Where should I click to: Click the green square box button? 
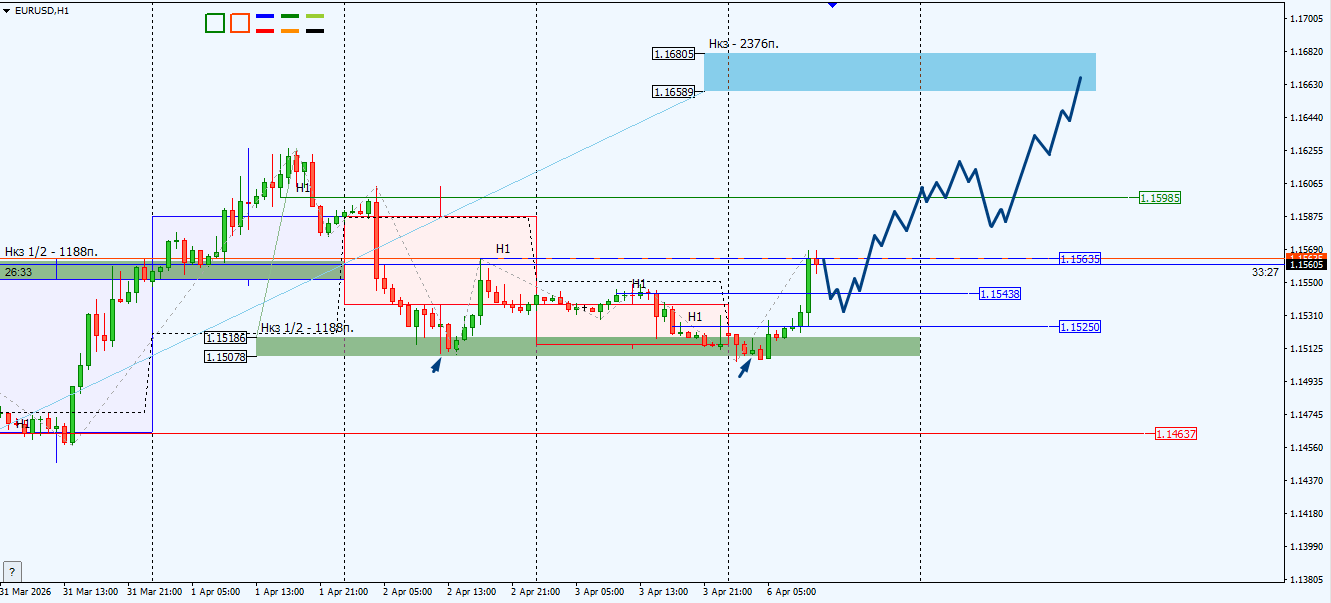(215, 23)
